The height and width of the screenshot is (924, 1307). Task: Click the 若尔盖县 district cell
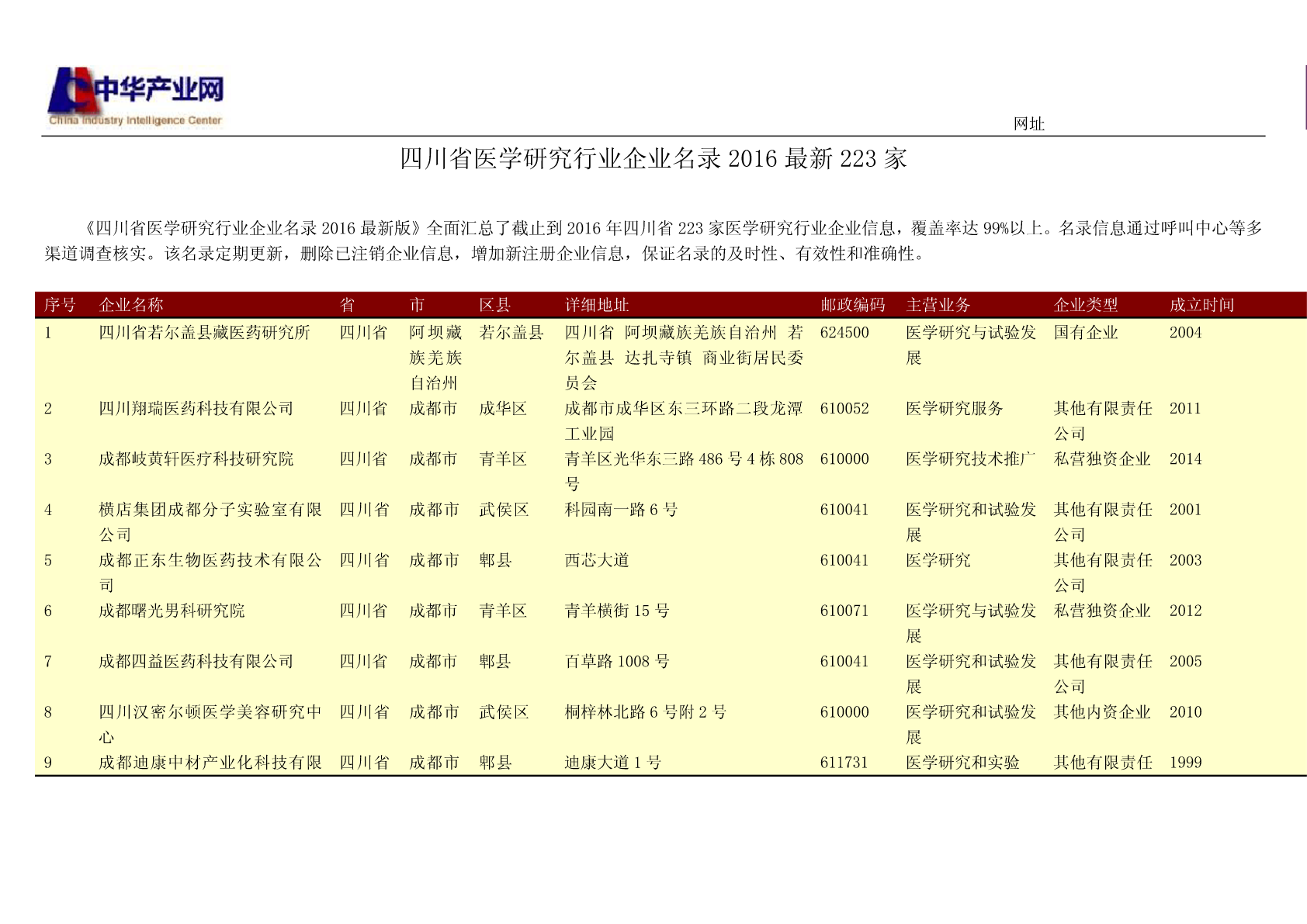pyautogui.click(x=511, y=333)
